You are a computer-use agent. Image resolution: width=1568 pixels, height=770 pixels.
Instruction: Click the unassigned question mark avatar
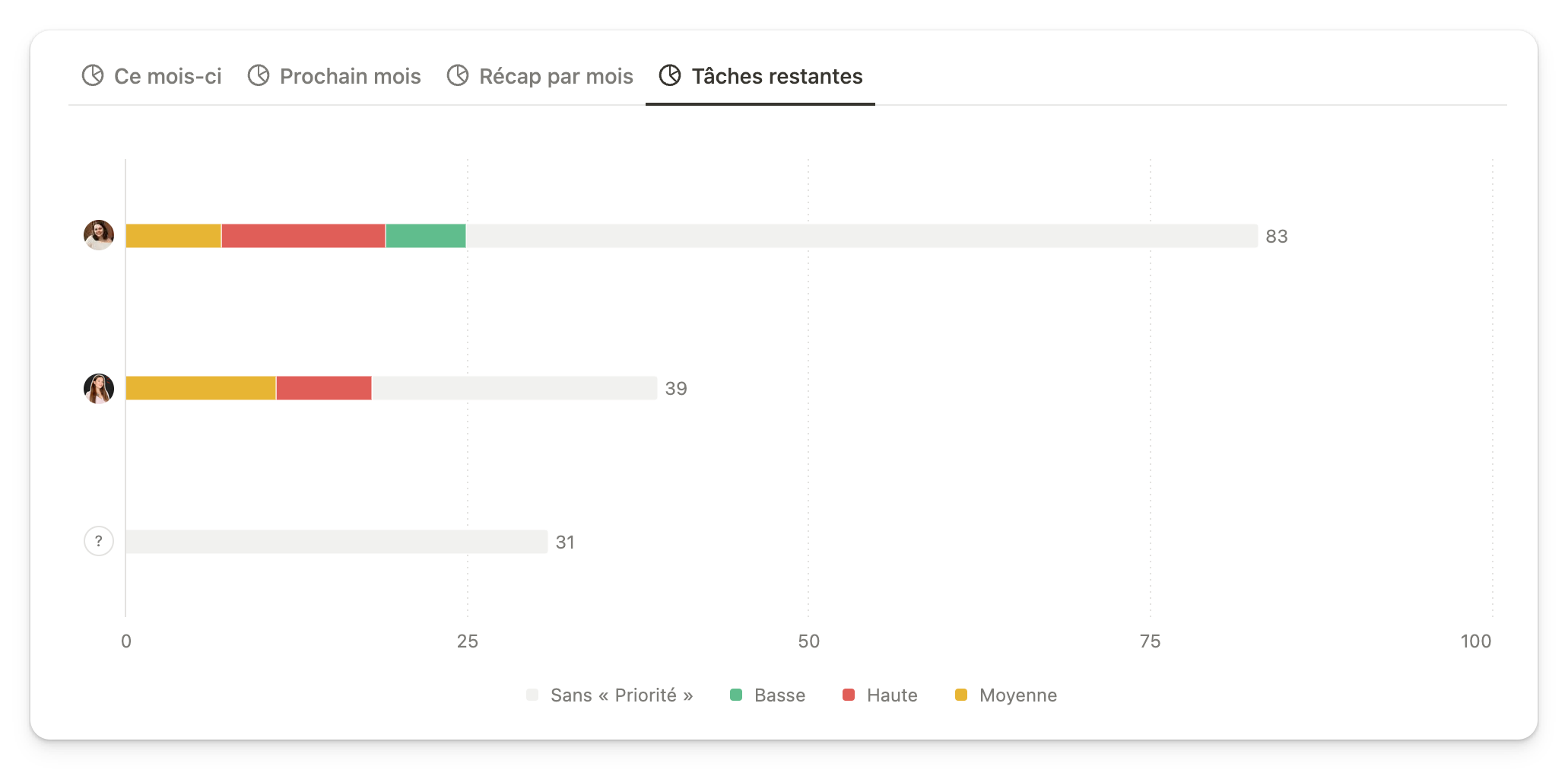coord(98,541)
